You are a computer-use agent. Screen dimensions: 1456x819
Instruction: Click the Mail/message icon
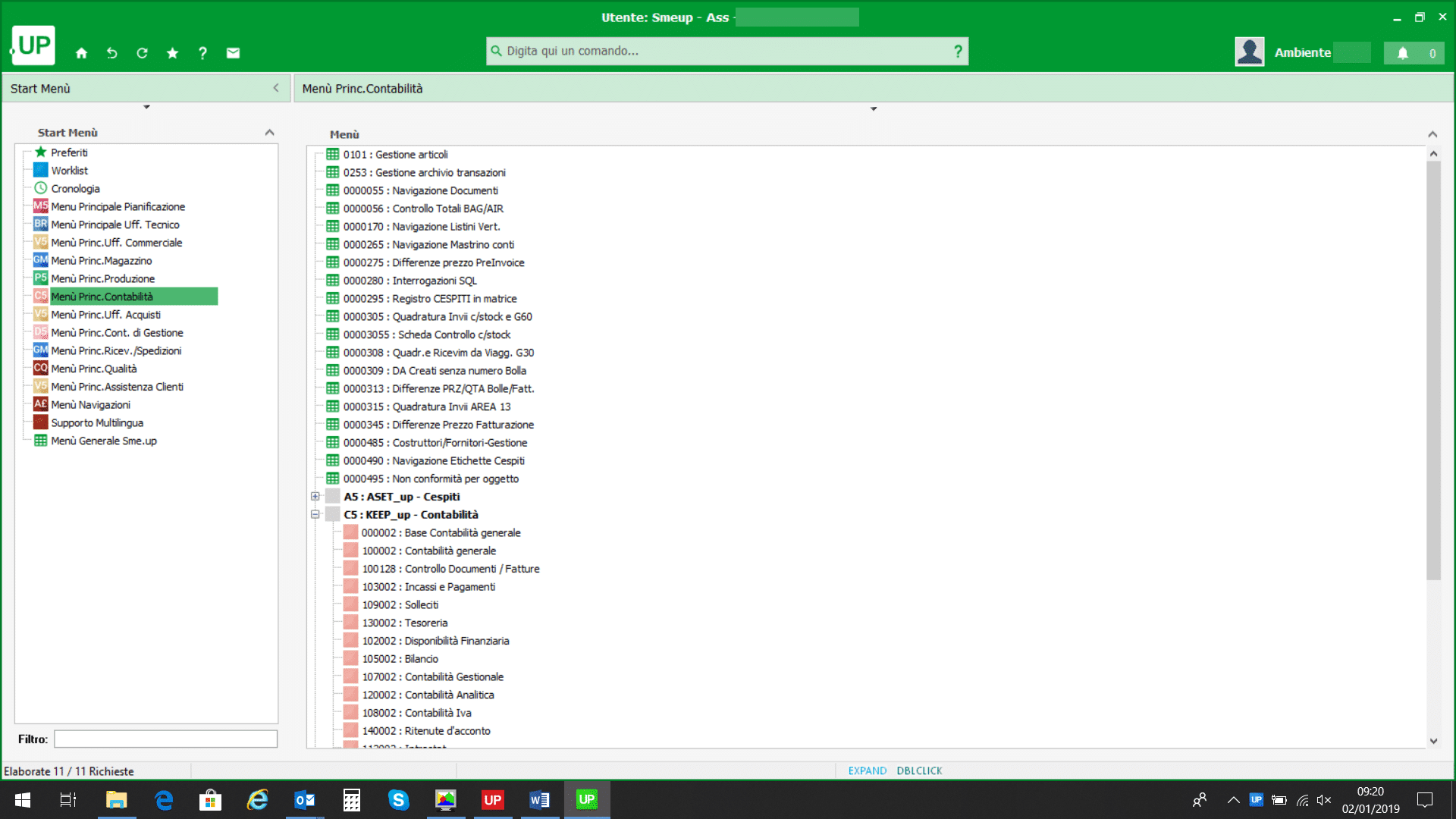pyautogui.click(x=233, y=53)
